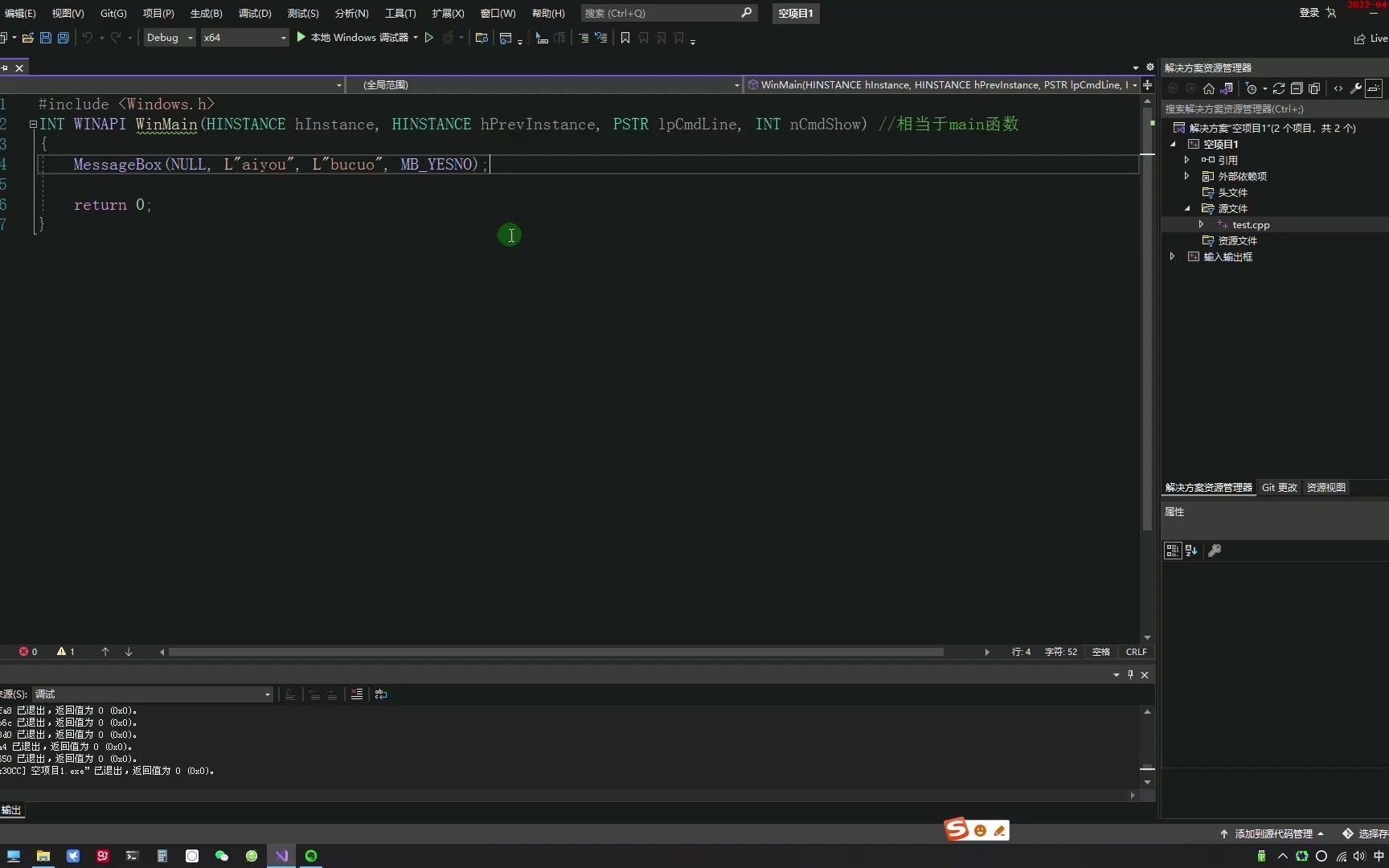Image resolution: width=1389 pixels, height=868 pixels.
Task: Sort properties alphabetically in Properties panel
Action: pyautogui.click(x=1191, y=551)
